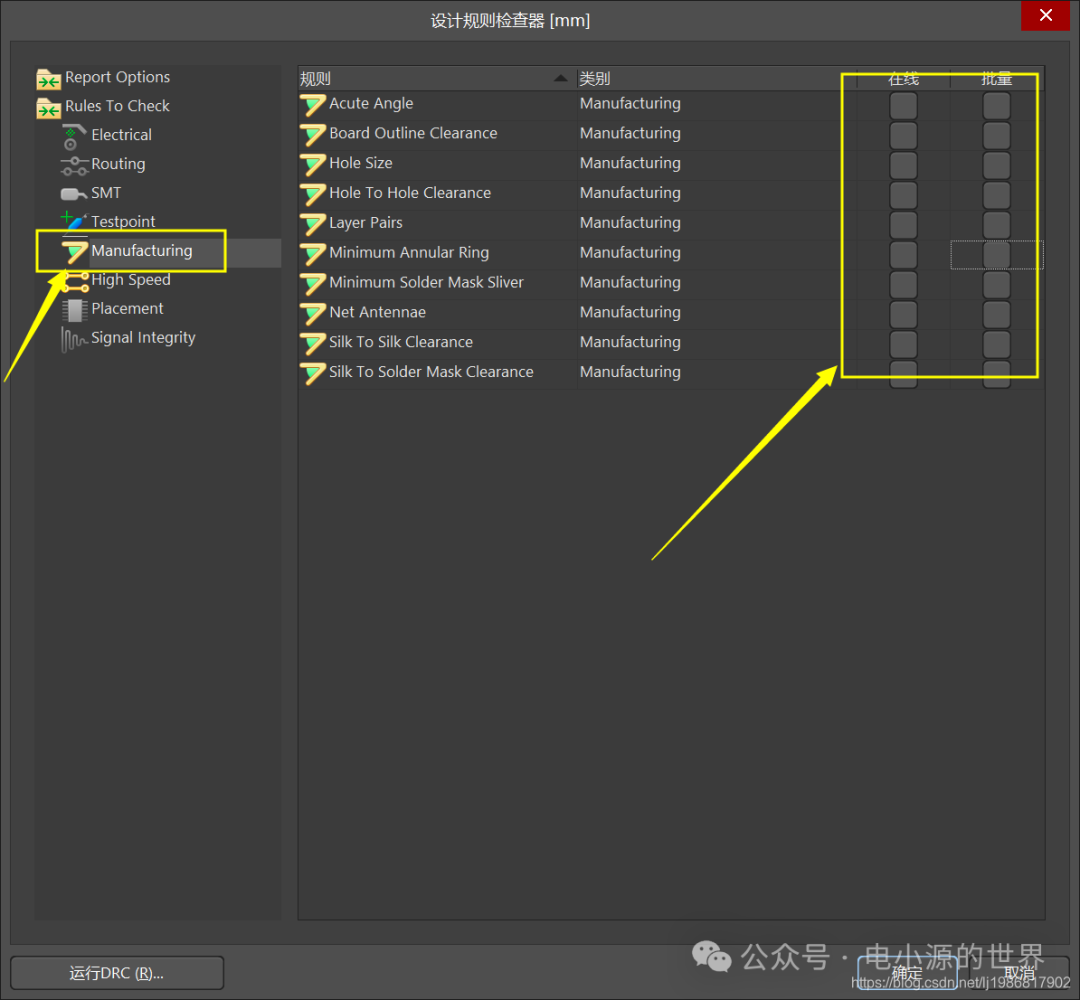Screen dimensions: 1080x1000
Task: Click the Board Outline Clearance rule icon
Action: tap(313, 134)
